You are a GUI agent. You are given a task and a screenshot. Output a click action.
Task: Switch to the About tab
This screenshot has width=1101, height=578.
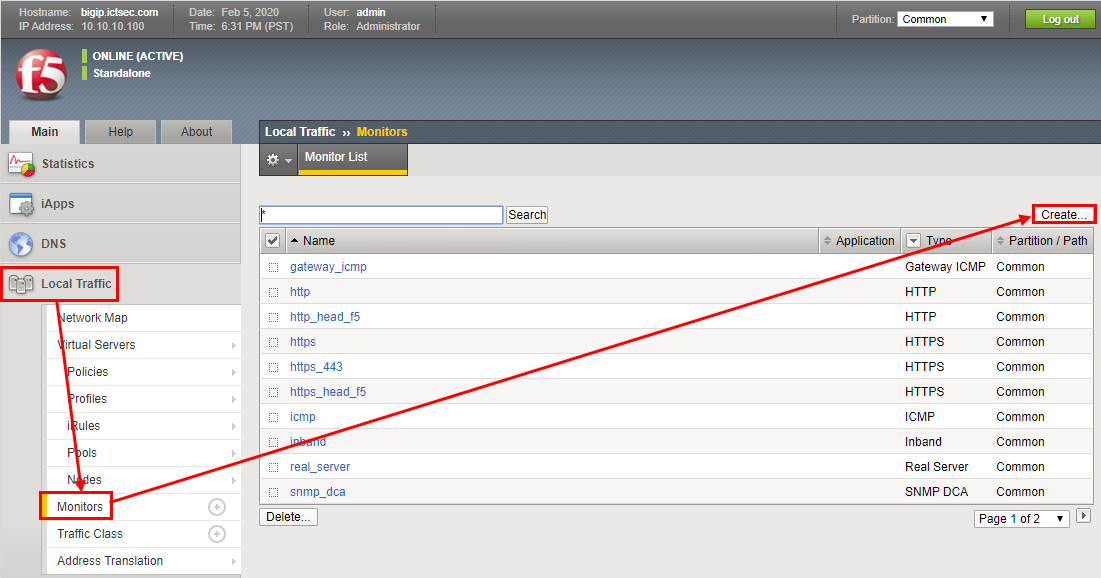[x=197, y=132]
